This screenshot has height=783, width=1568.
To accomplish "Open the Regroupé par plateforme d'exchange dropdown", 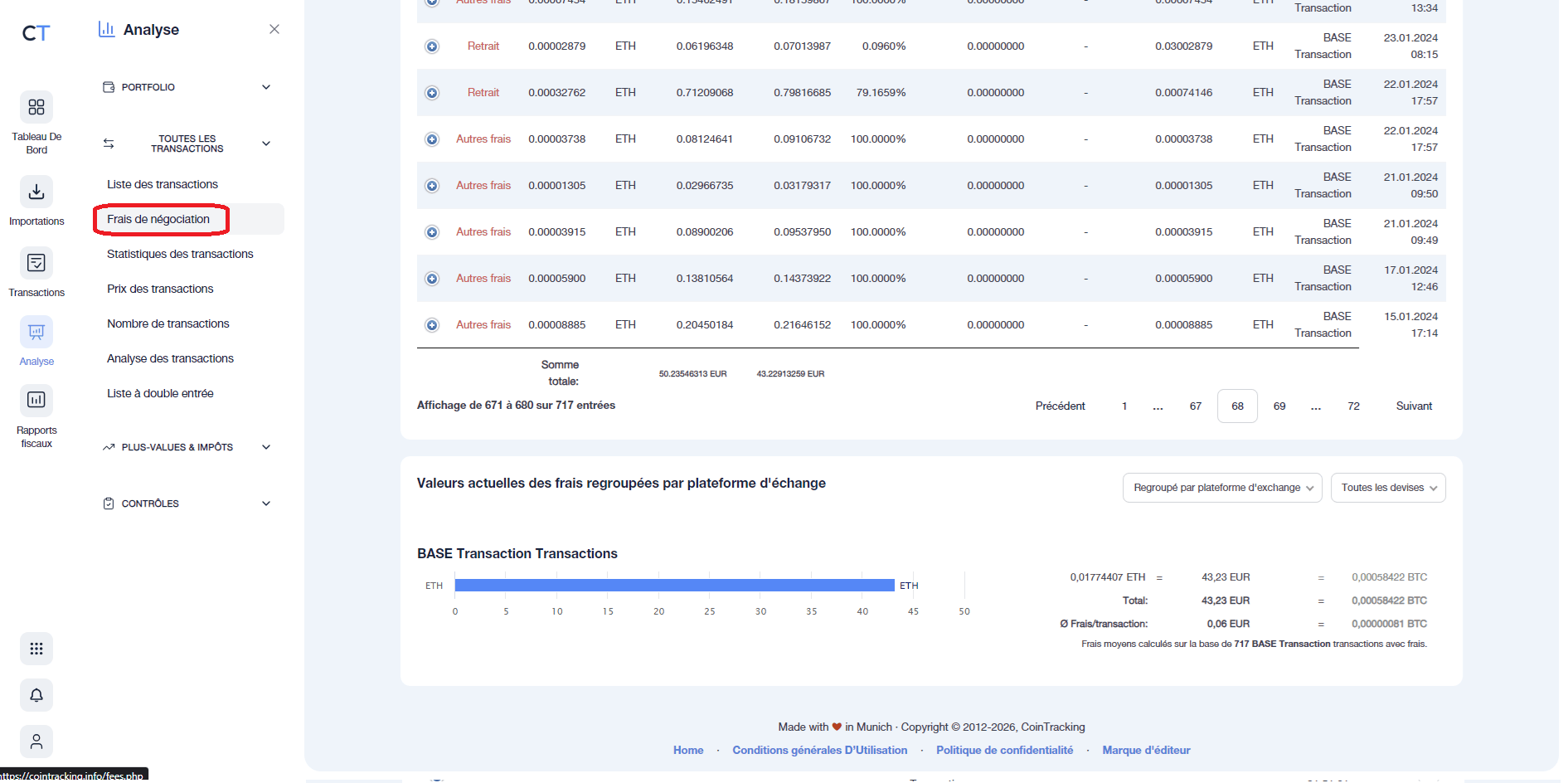I will (1221, 488).
